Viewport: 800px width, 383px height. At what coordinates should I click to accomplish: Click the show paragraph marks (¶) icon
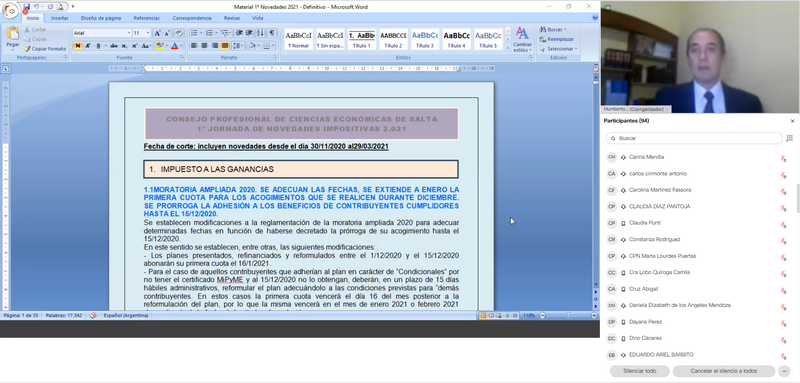click(272, 33)
